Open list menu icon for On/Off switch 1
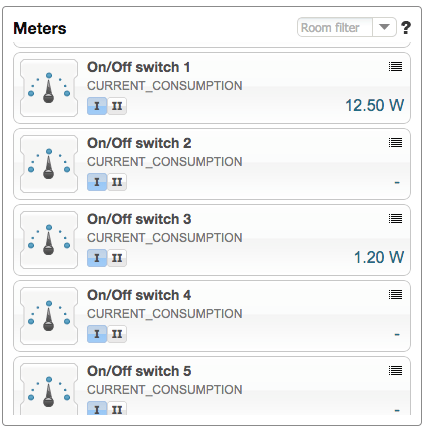Viewport: 422px width, 426px height. coord(395,67)
